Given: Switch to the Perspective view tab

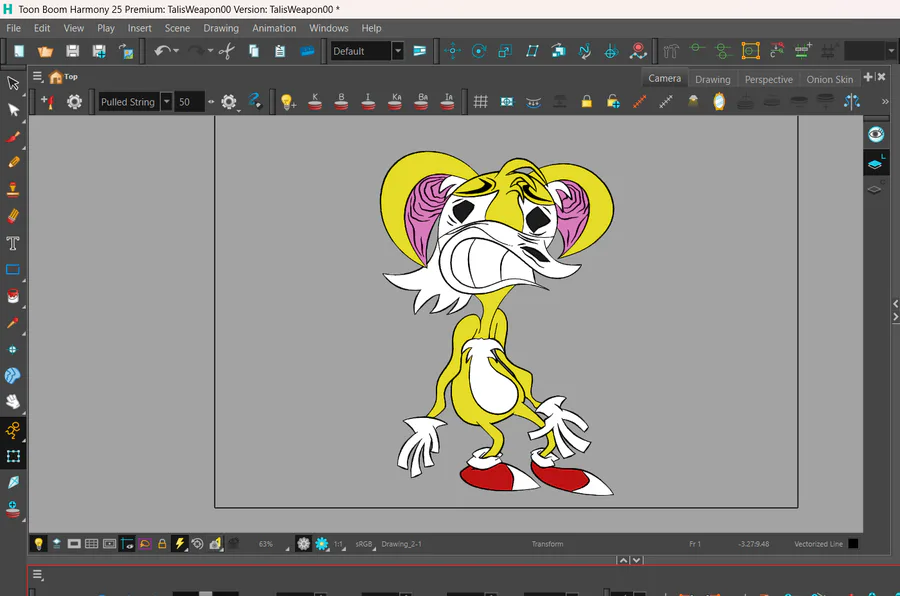Looking at the screenshot, I should point(769,79).
